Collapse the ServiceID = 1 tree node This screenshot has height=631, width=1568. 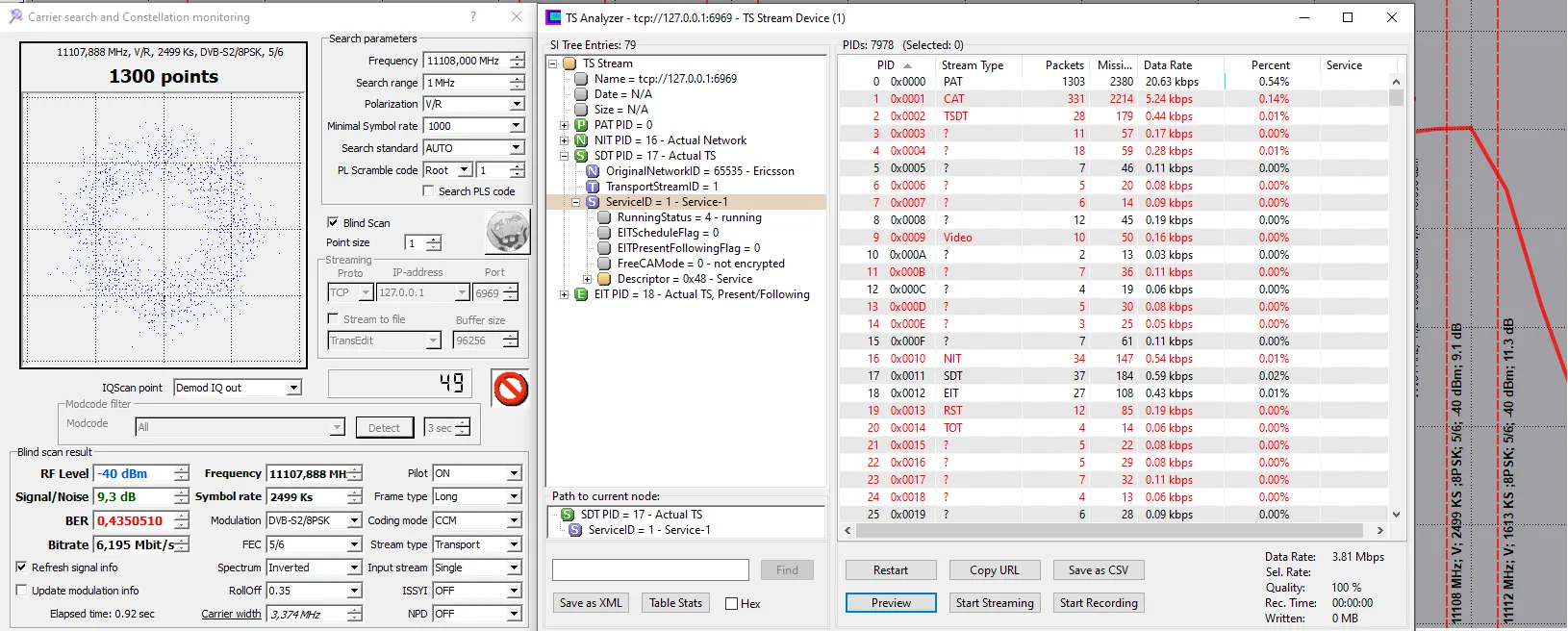pos(576,202)
